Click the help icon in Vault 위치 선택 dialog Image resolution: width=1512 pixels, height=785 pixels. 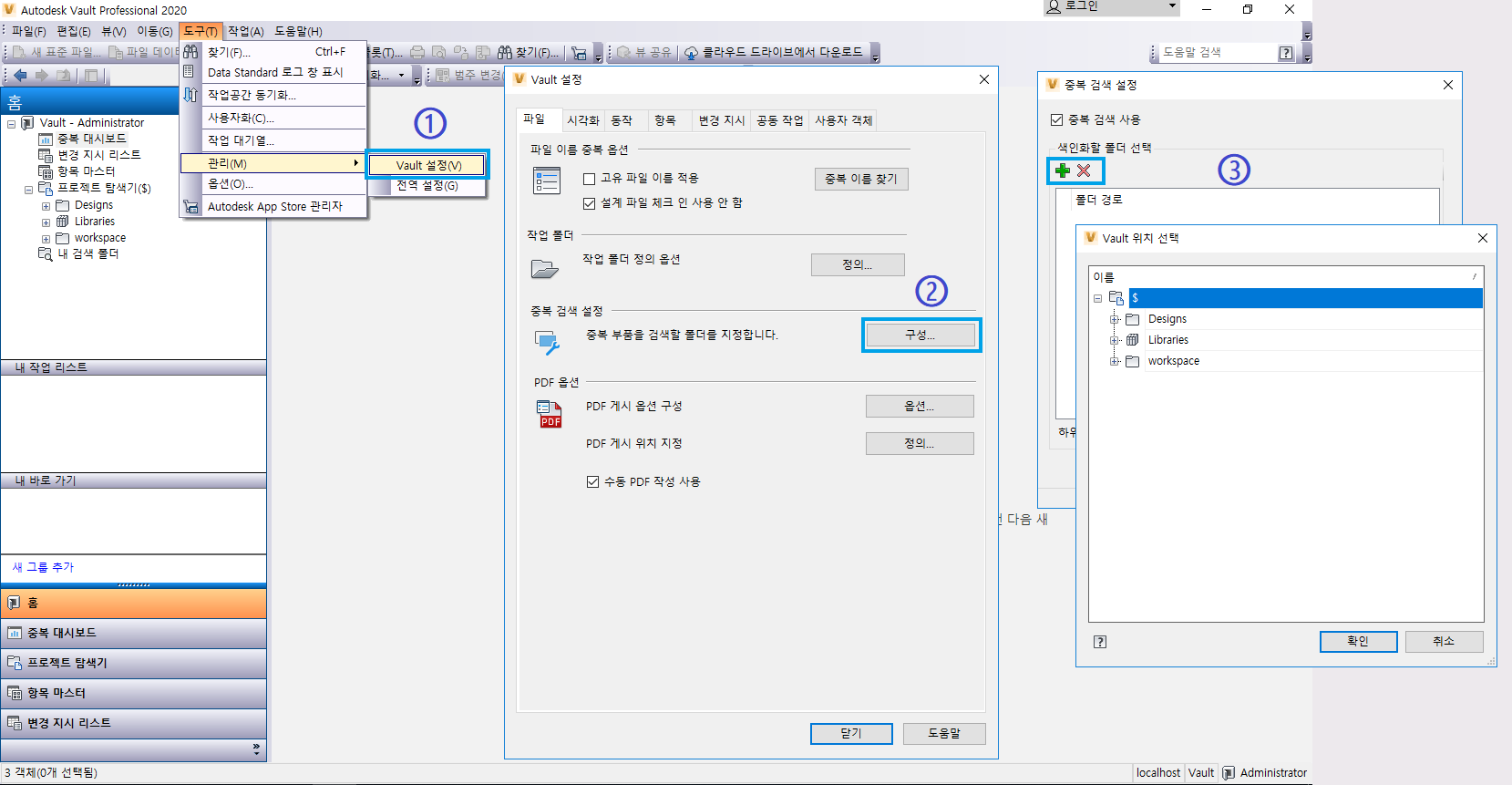coord(1100,642)
